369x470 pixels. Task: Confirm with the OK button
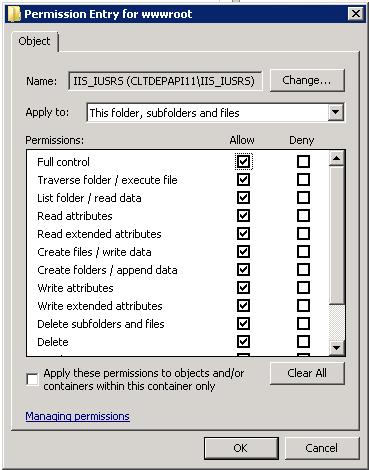[241, 448]
